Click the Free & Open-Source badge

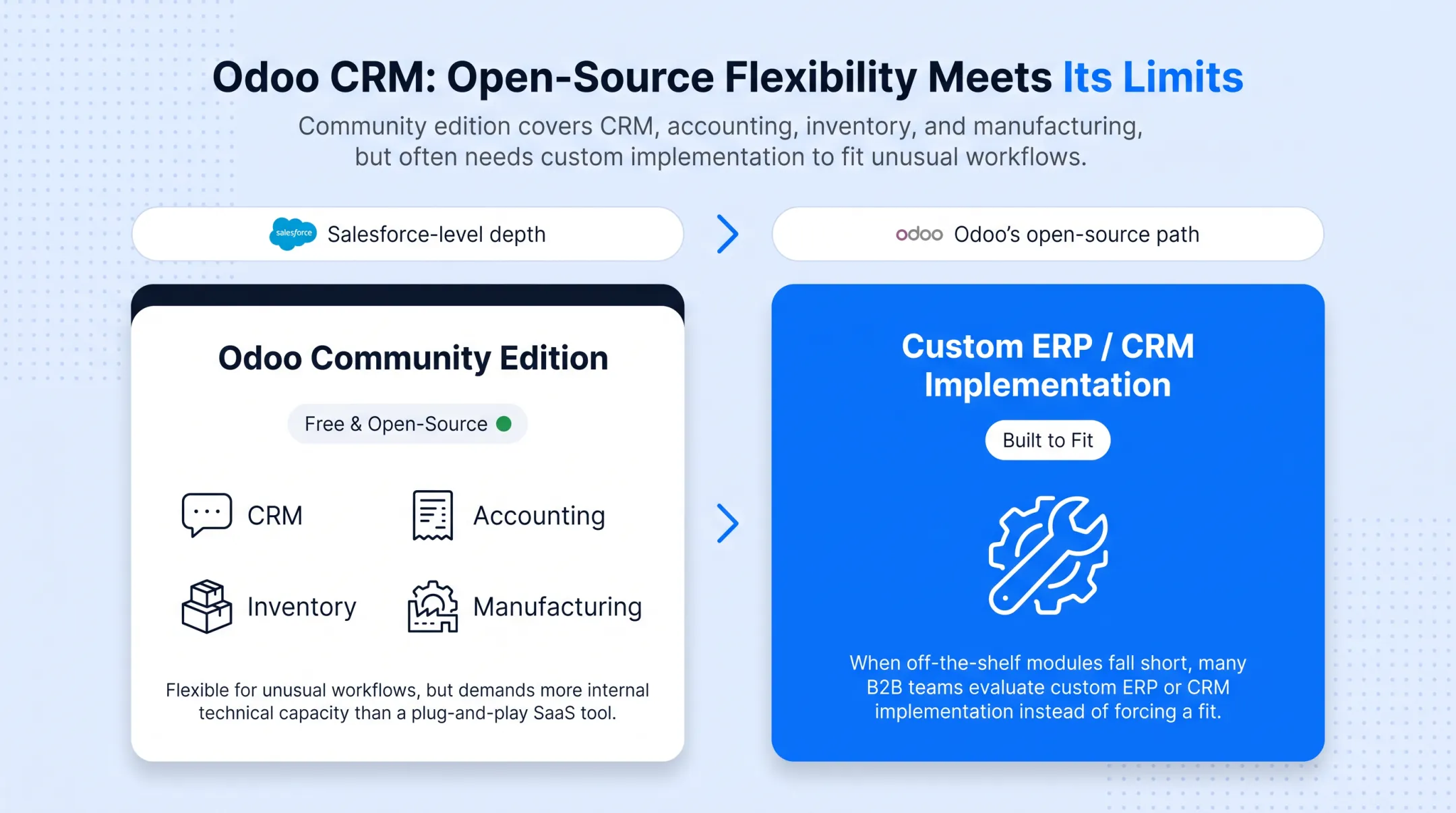click(408, 423)
